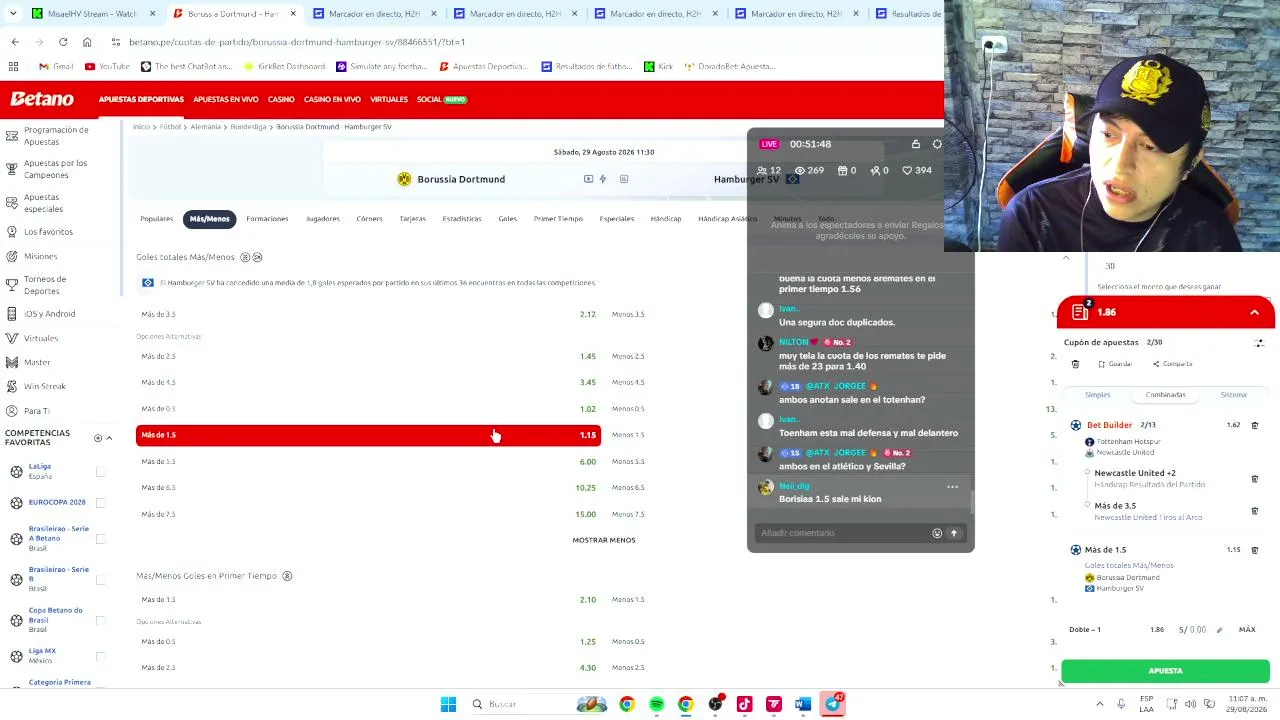
Task: Remove the Bet Builder bet with its trash icon
Action: [1255, 425]
